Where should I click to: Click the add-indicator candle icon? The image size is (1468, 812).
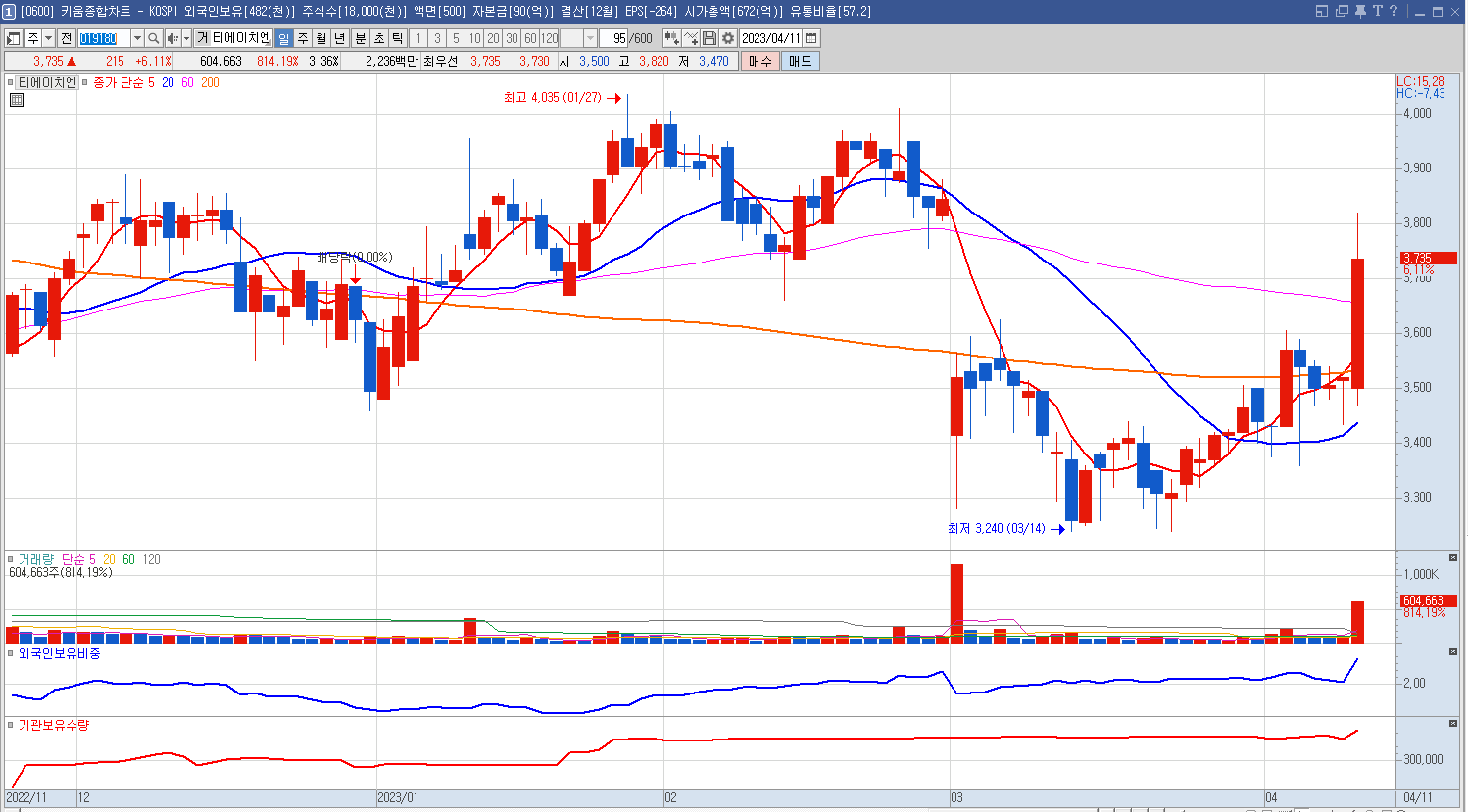point(672,38)
